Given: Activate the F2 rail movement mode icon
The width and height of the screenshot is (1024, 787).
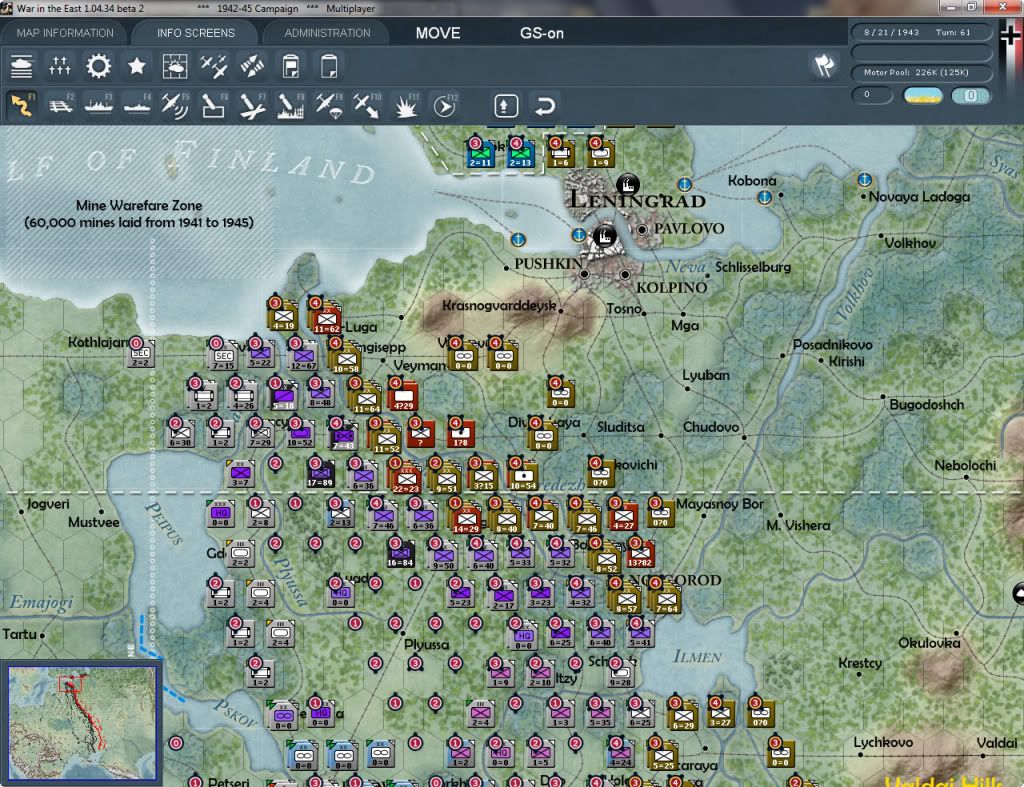Looking at the screenshot, I should (x=60, y=105).
